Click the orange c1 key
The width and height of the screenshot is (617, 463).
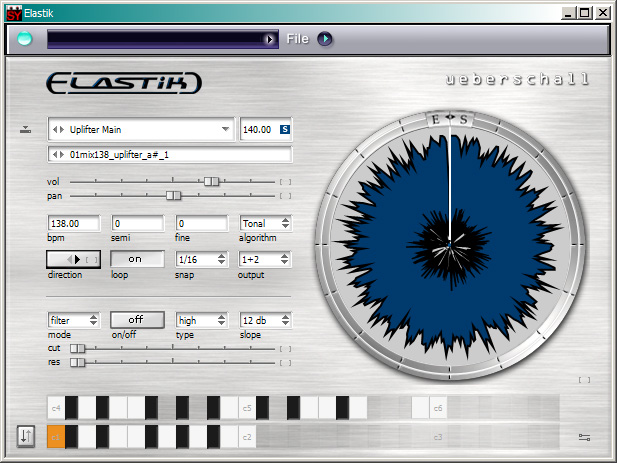coord(55,437)
